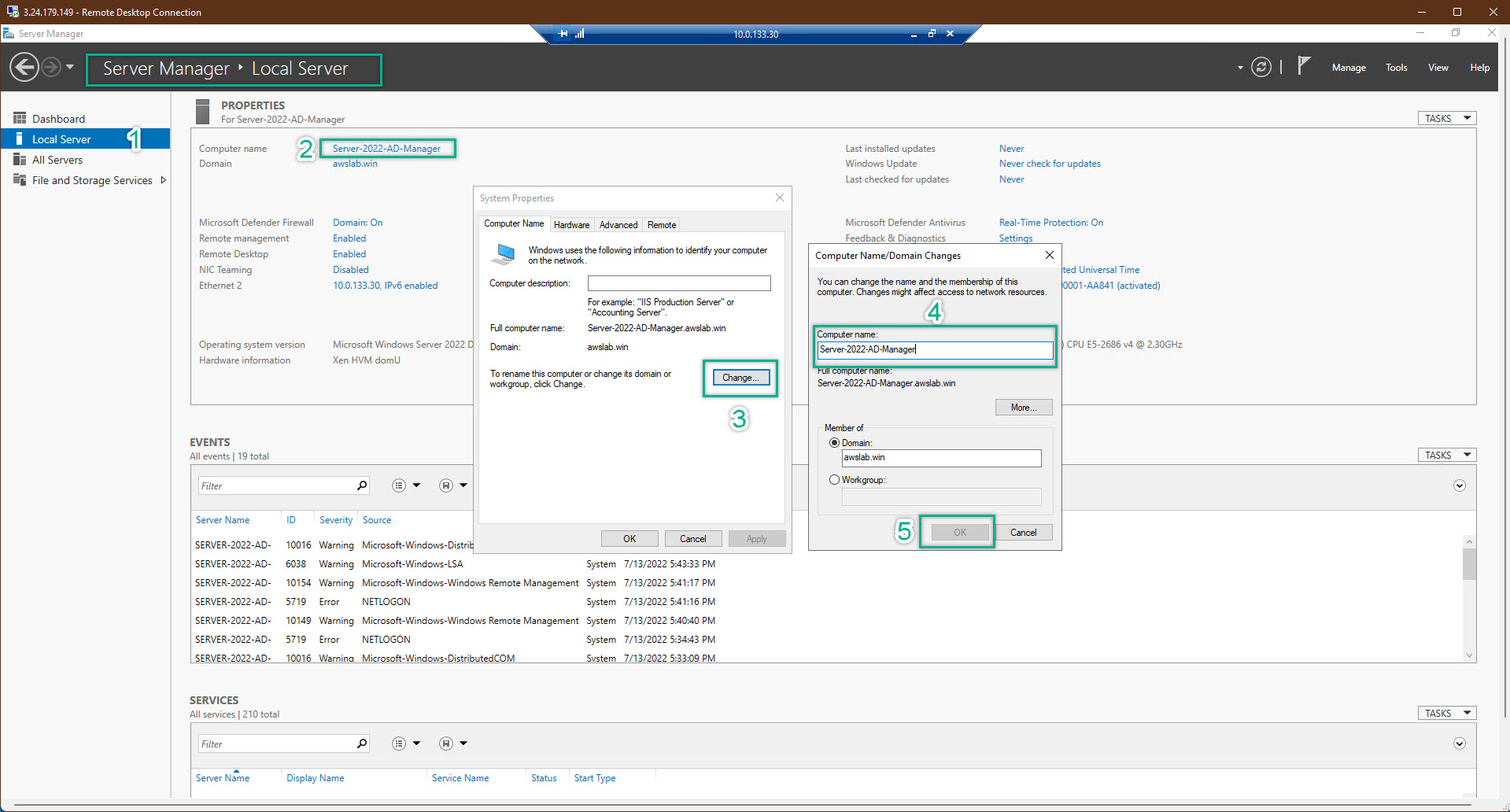Open the Properties TASKS dropdown
The image size is (1510, 812).
(x=1447, y=118)
